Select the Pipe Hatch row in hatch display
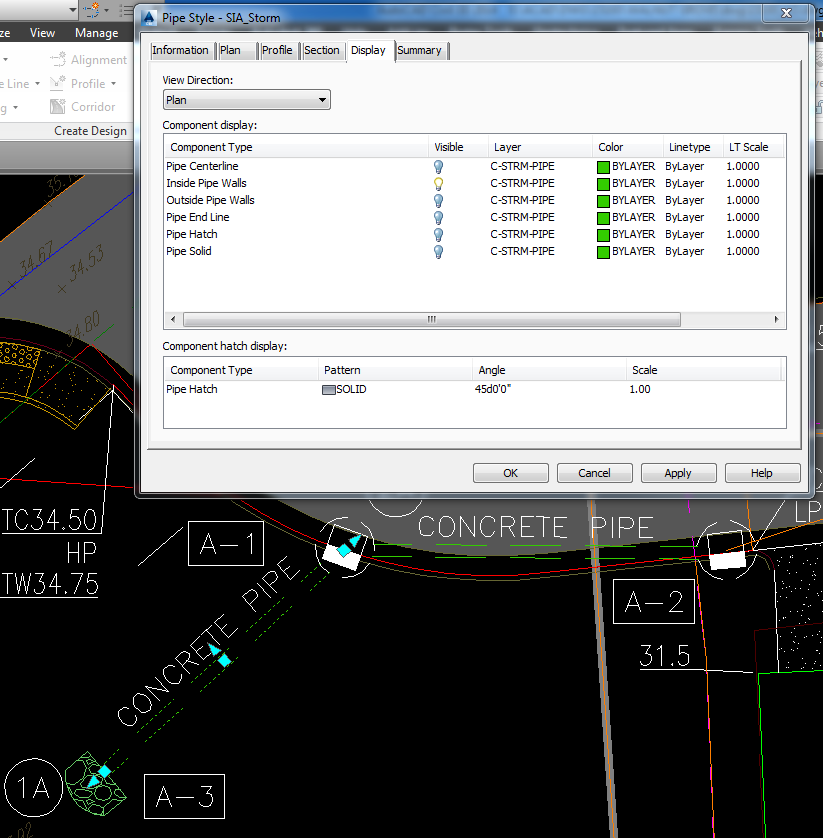This screenshot has height=838, width=823. [473, 389]
